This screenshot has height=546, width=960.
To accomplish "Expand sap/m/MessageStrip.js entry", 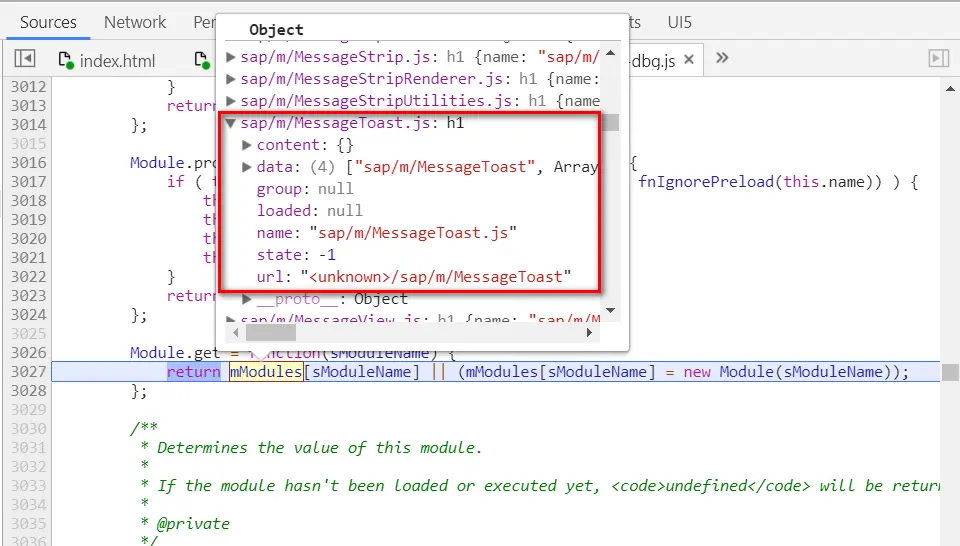I will click(231, 57).
